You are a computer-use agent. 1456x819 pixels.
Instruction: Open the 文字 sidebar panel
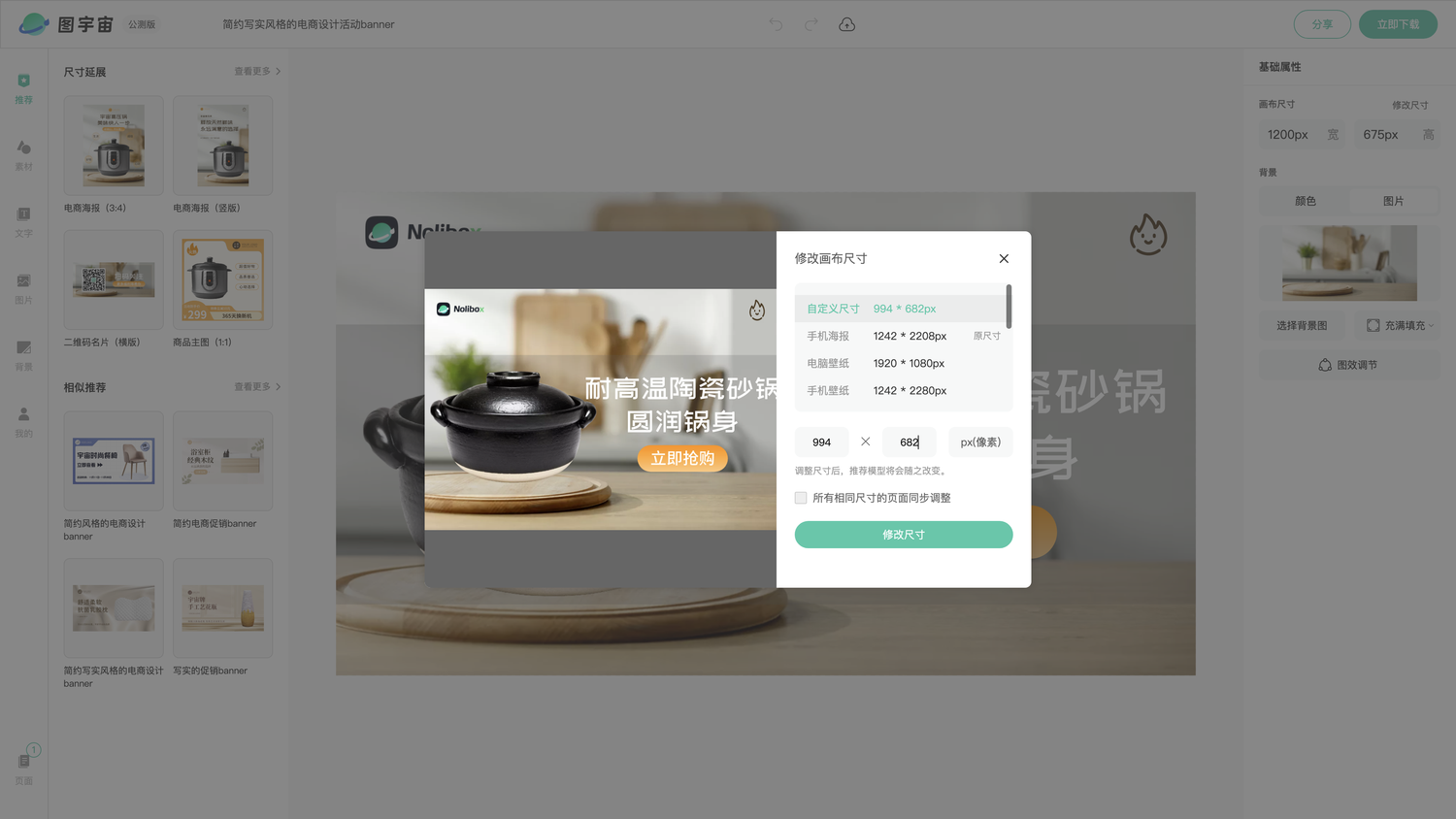point(24,222)
